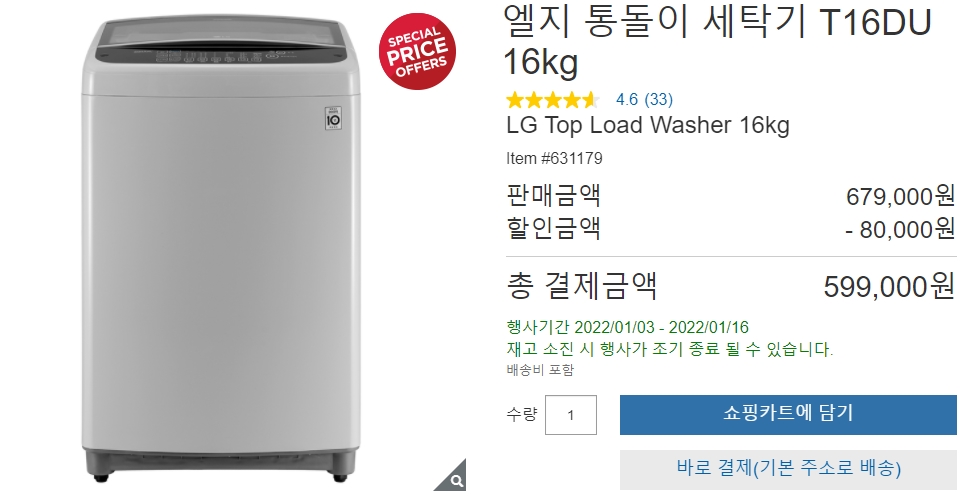Click 바로 결제(기본 주소로 배송) button
This screenshot has height=498, width=968.
tap(788, 467)
